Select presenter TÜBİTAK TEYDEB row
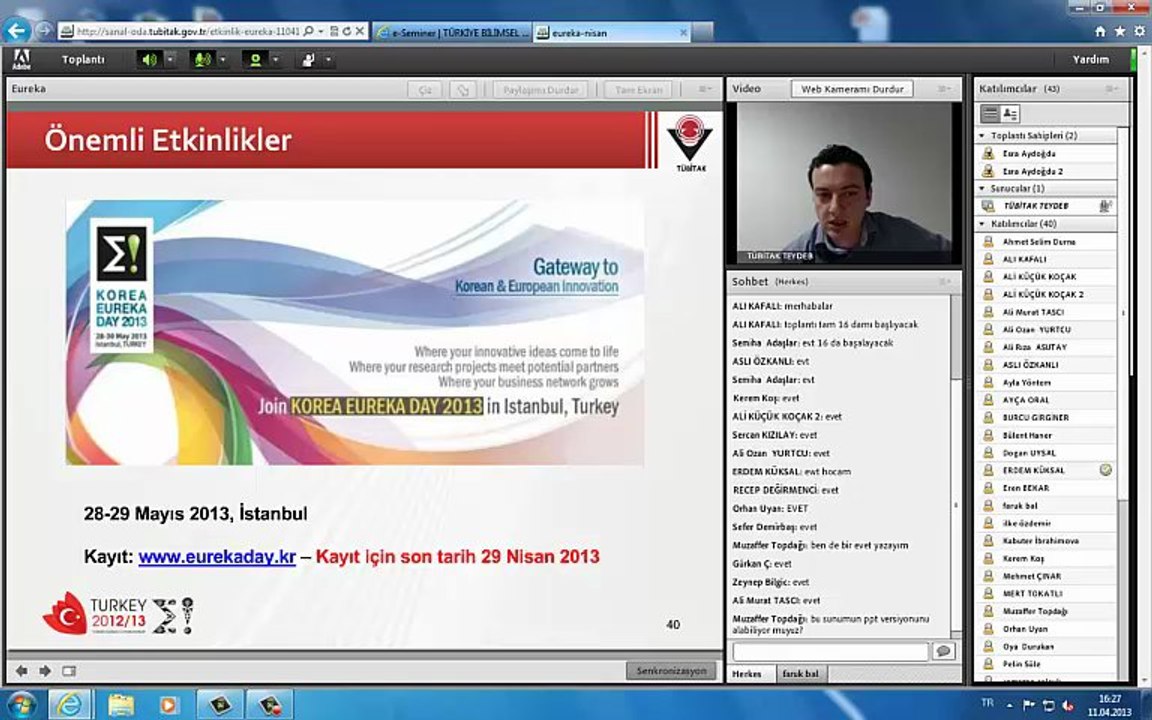 1046,206
